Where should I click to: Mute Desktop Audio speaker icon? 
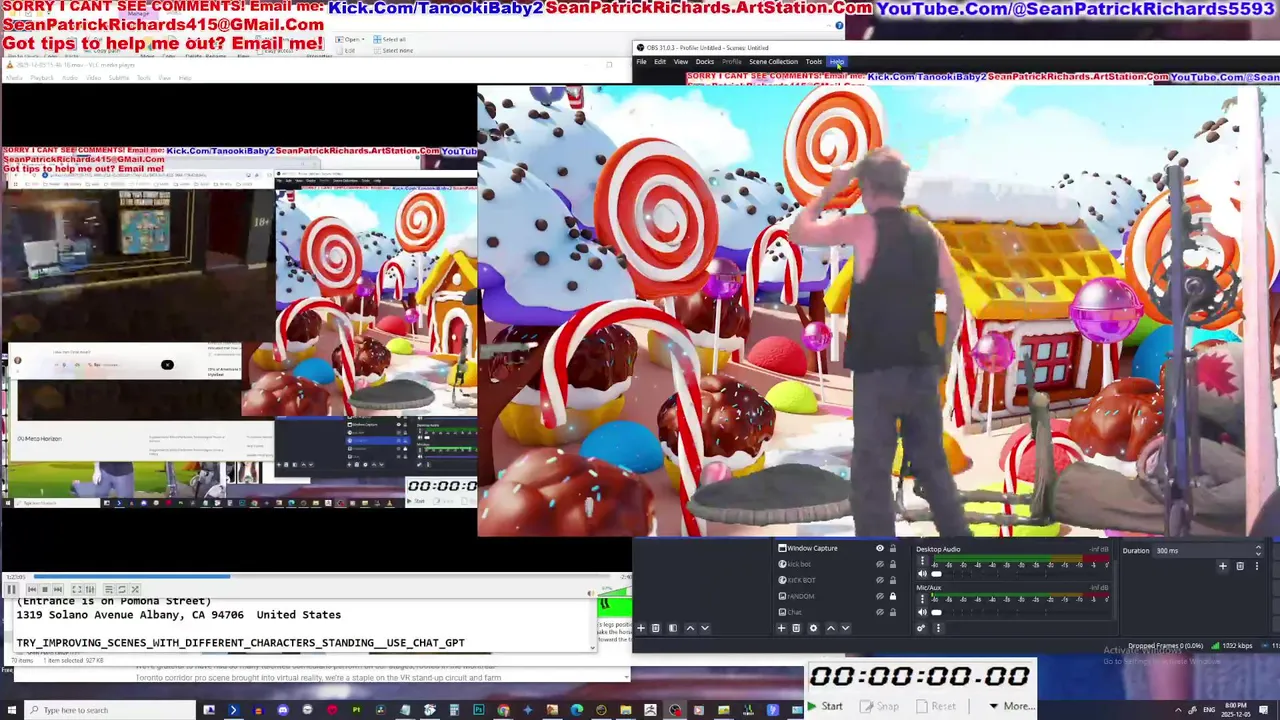click(x=922, y=574)
